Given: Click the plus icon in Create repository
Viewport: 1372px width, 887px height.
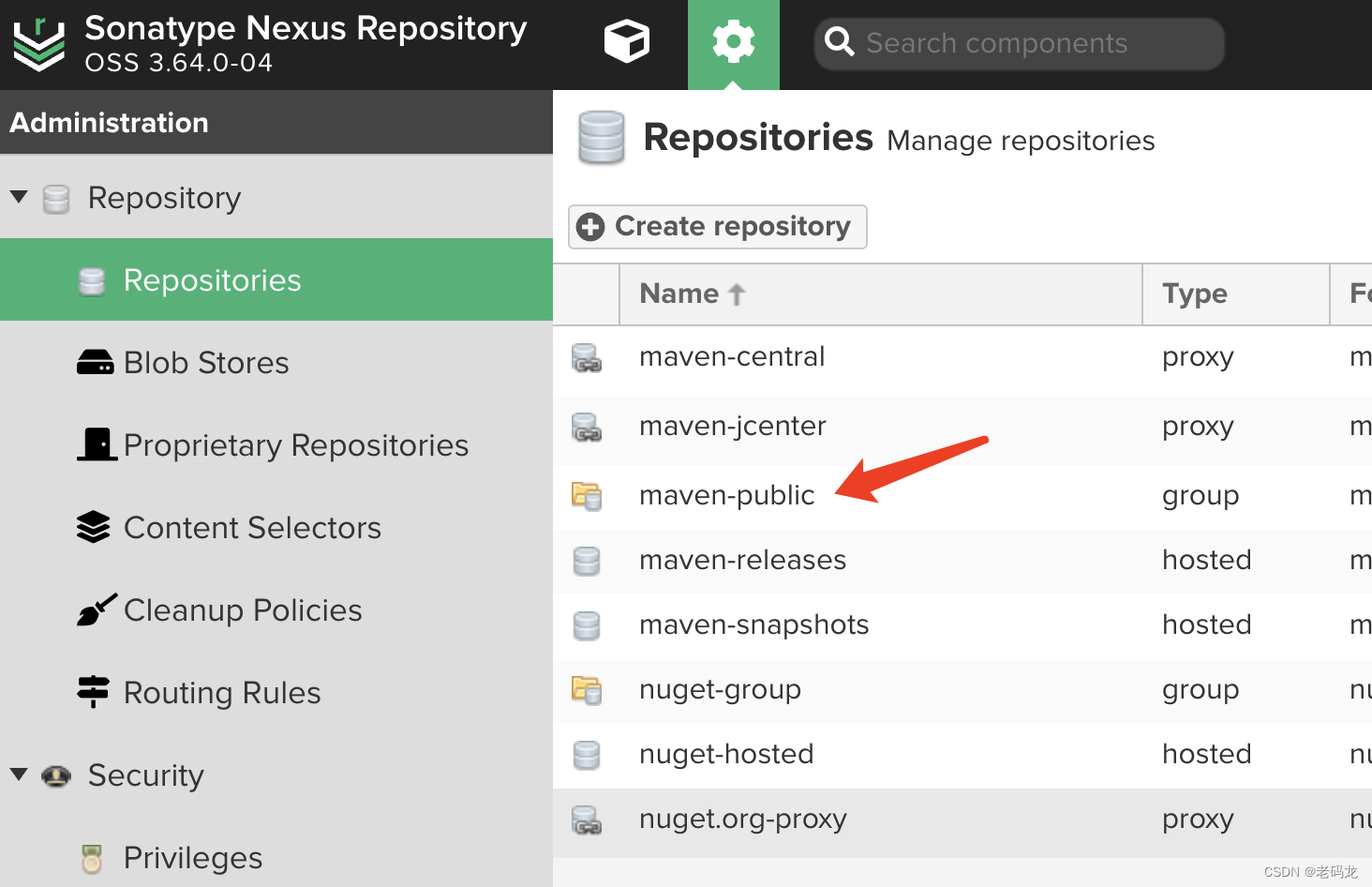Looking at the screenshot, I should (x=590, y=227).
